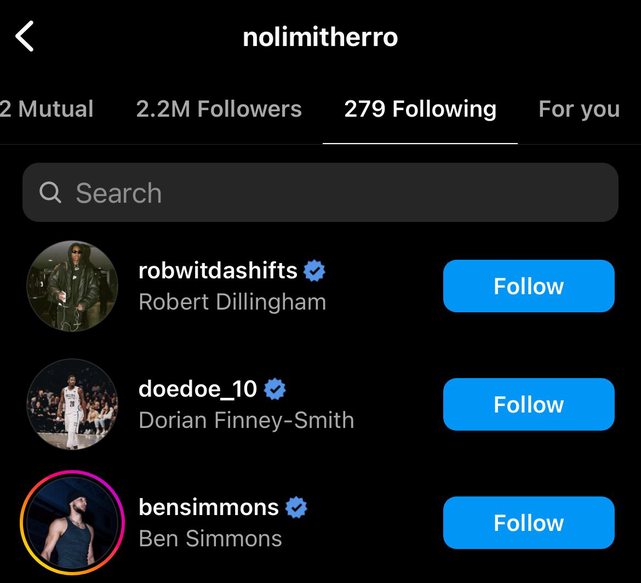Select the 279 Following tab
This screenshot has height=583, width=641.
[x=420, y=109]
